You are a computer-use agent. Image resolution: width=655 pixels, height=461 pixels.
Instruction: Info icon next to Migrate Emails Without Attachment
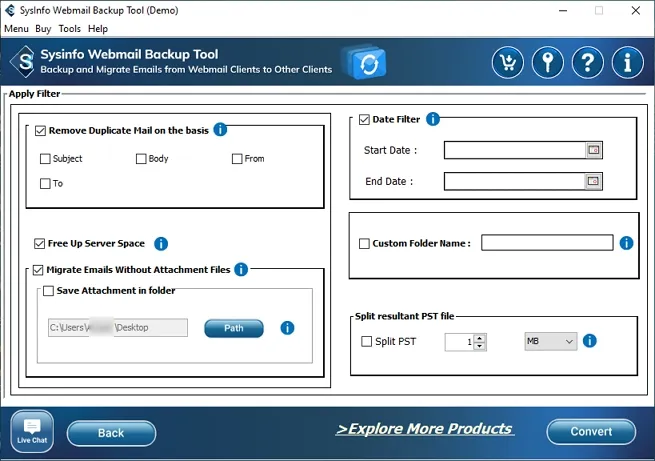[241, 269]
